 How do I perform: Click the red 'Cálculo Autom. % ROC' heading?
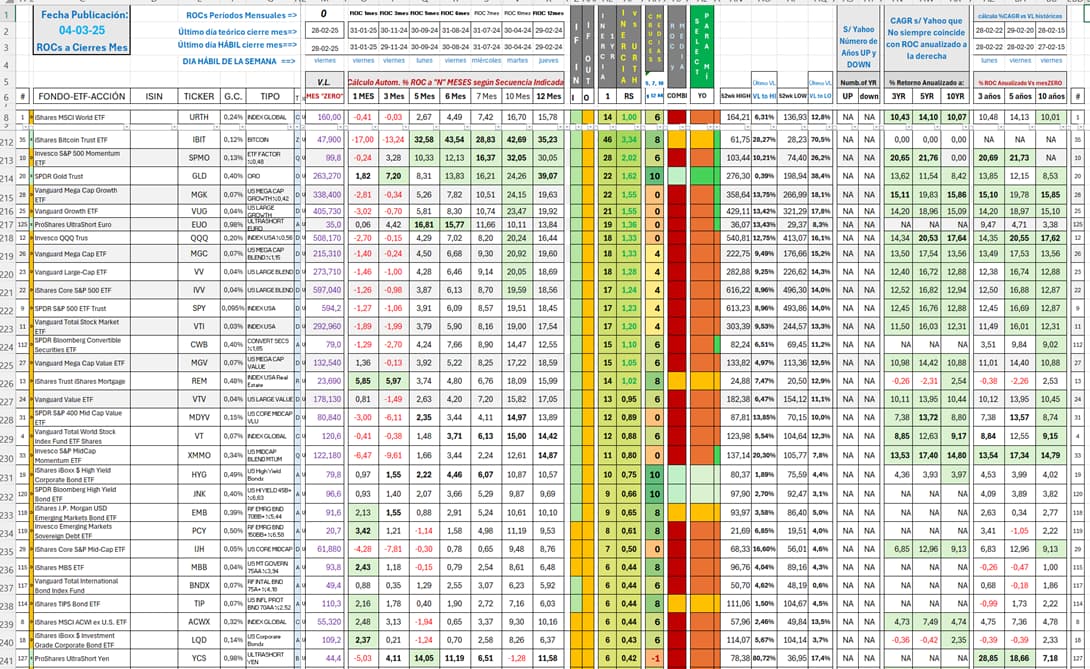(x=456, y=82)
